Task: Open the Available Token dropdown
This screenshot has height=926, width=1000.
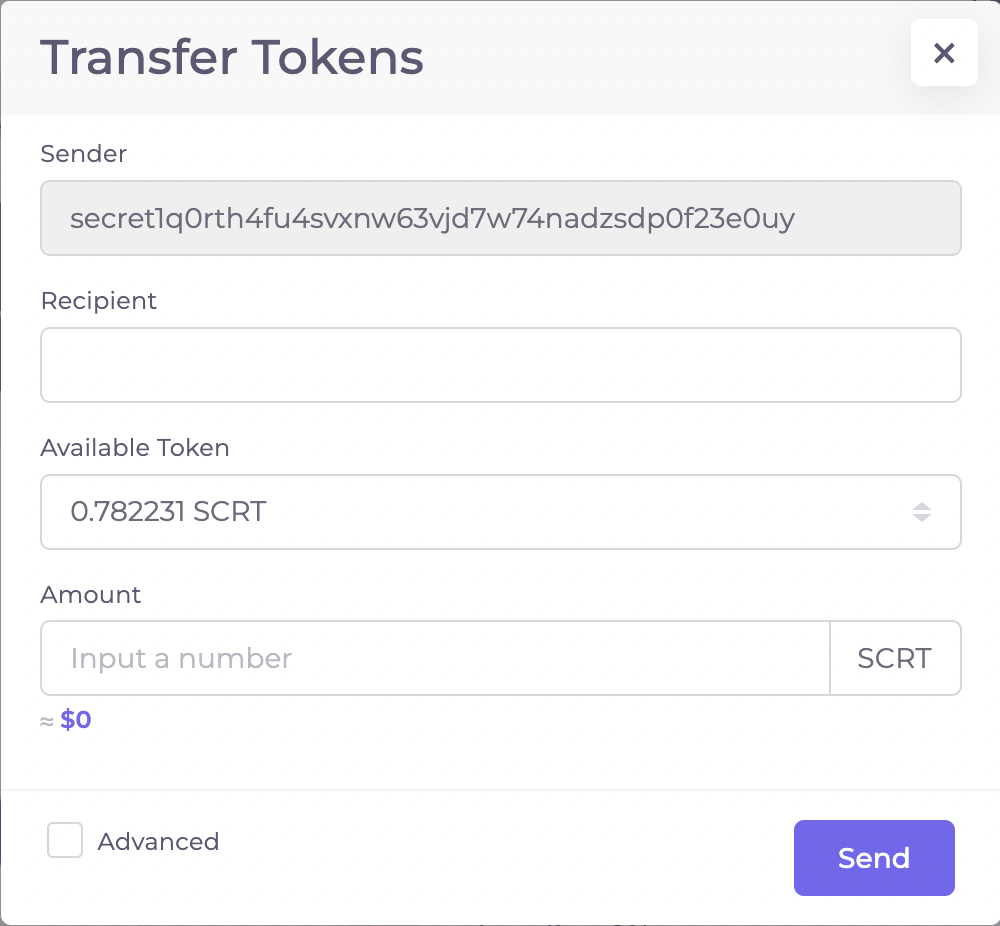Action: click(x=500, y=512)
